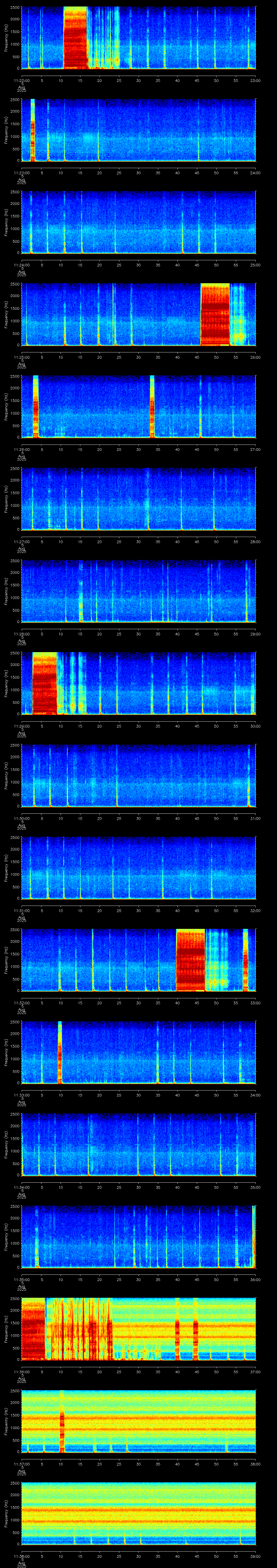This screenshot has width=277, height=1568.
Task: Open the 11:34 spectrogram panel
Action: pyautogui.click(x=138, y=1145)
